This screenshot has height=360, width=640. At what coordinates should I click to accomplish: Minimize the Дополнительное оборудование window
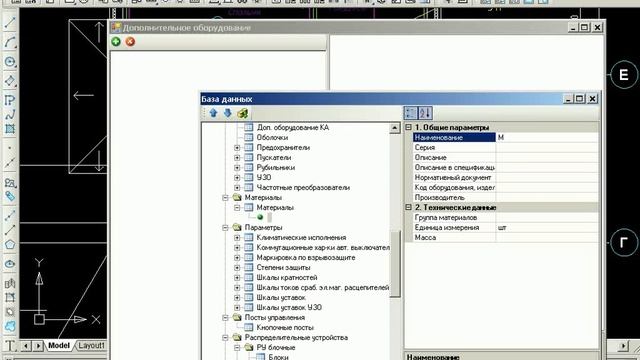pos(573,27)
